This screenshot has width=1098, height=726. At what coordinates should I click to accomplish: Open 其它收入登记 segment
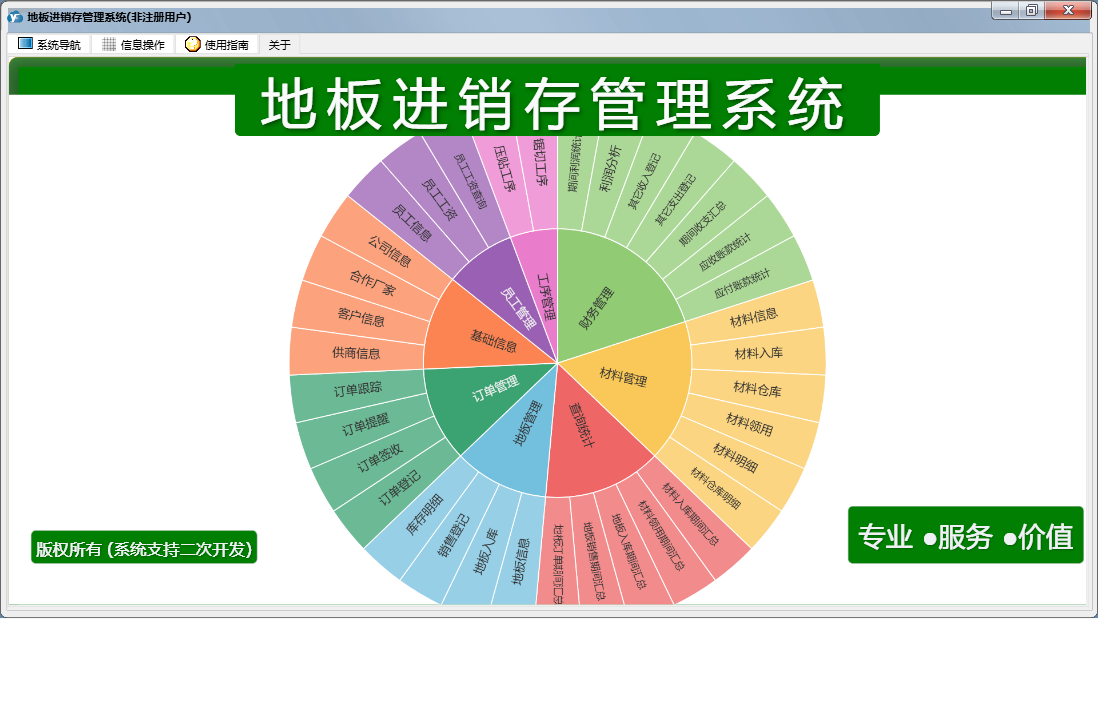(x=644, y=181)
